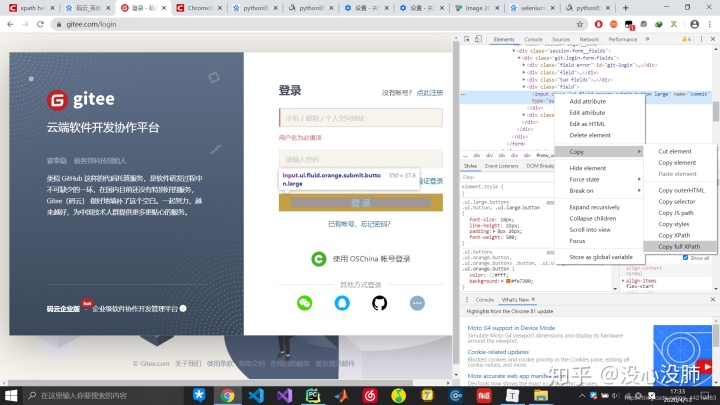The image size is (720, 405).
Task: Choose Copy JS path
Action: tap(680, 213)
